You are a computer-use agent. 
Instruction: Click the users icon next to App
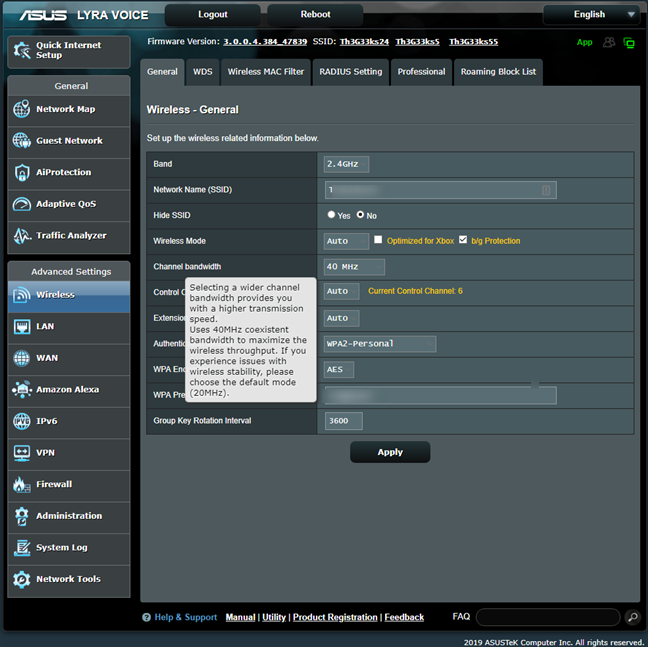609,42
